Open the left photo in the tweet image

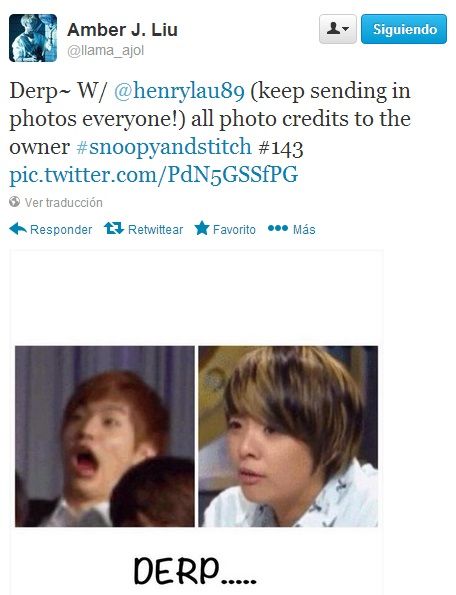click(x=105, y=436)
